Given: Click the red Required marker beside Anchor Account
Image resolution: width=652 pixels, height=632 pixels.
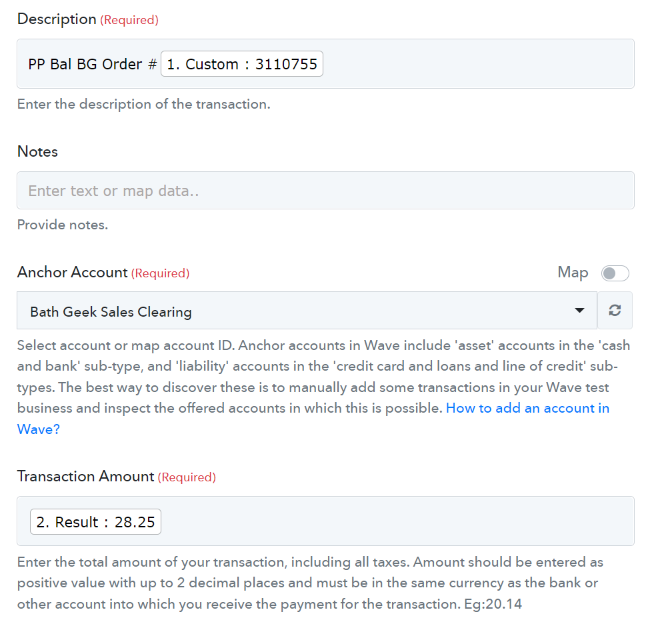Looking at the screenshot, I should coord(161,273).
